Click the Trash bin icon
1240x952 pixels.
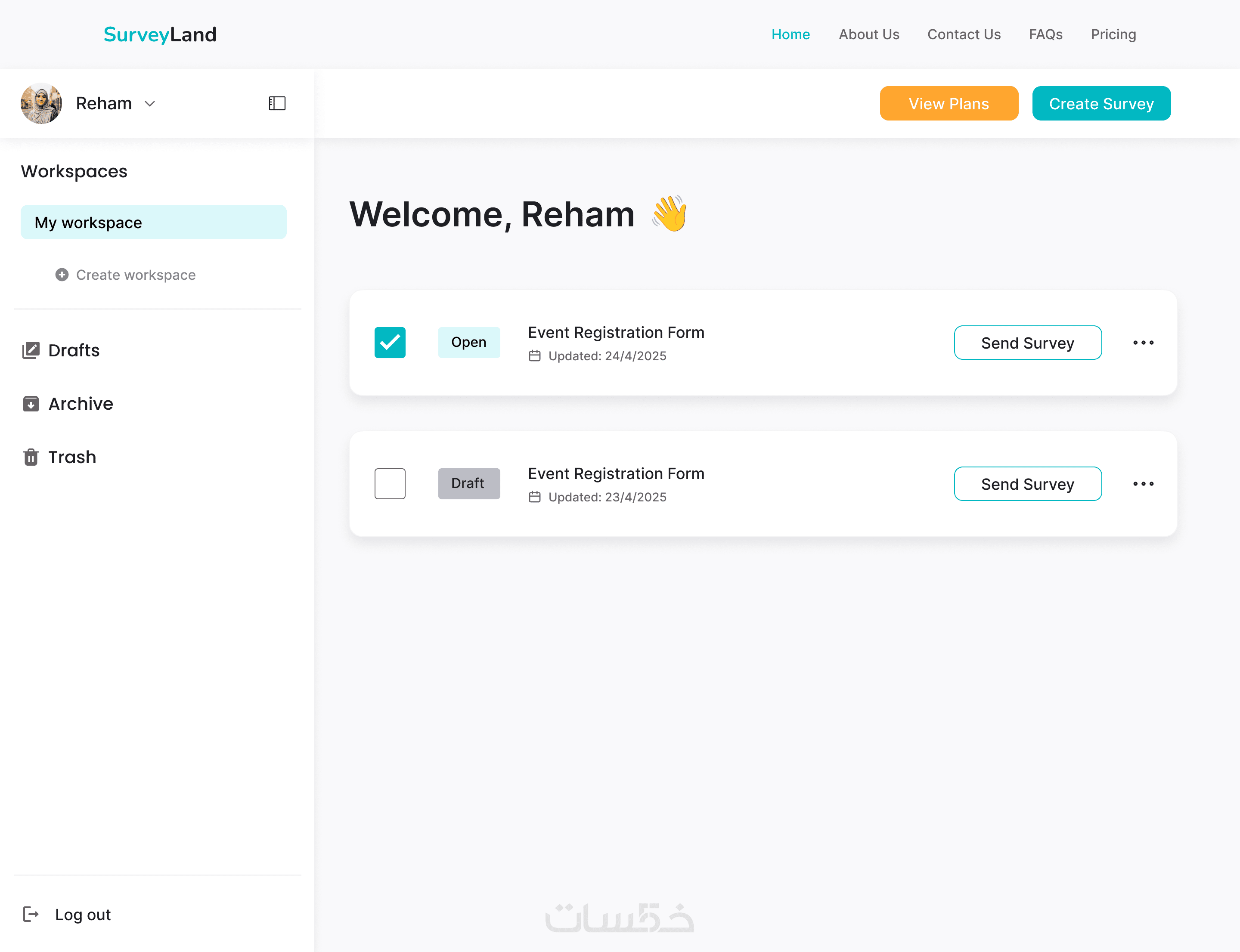click(31, 457)
